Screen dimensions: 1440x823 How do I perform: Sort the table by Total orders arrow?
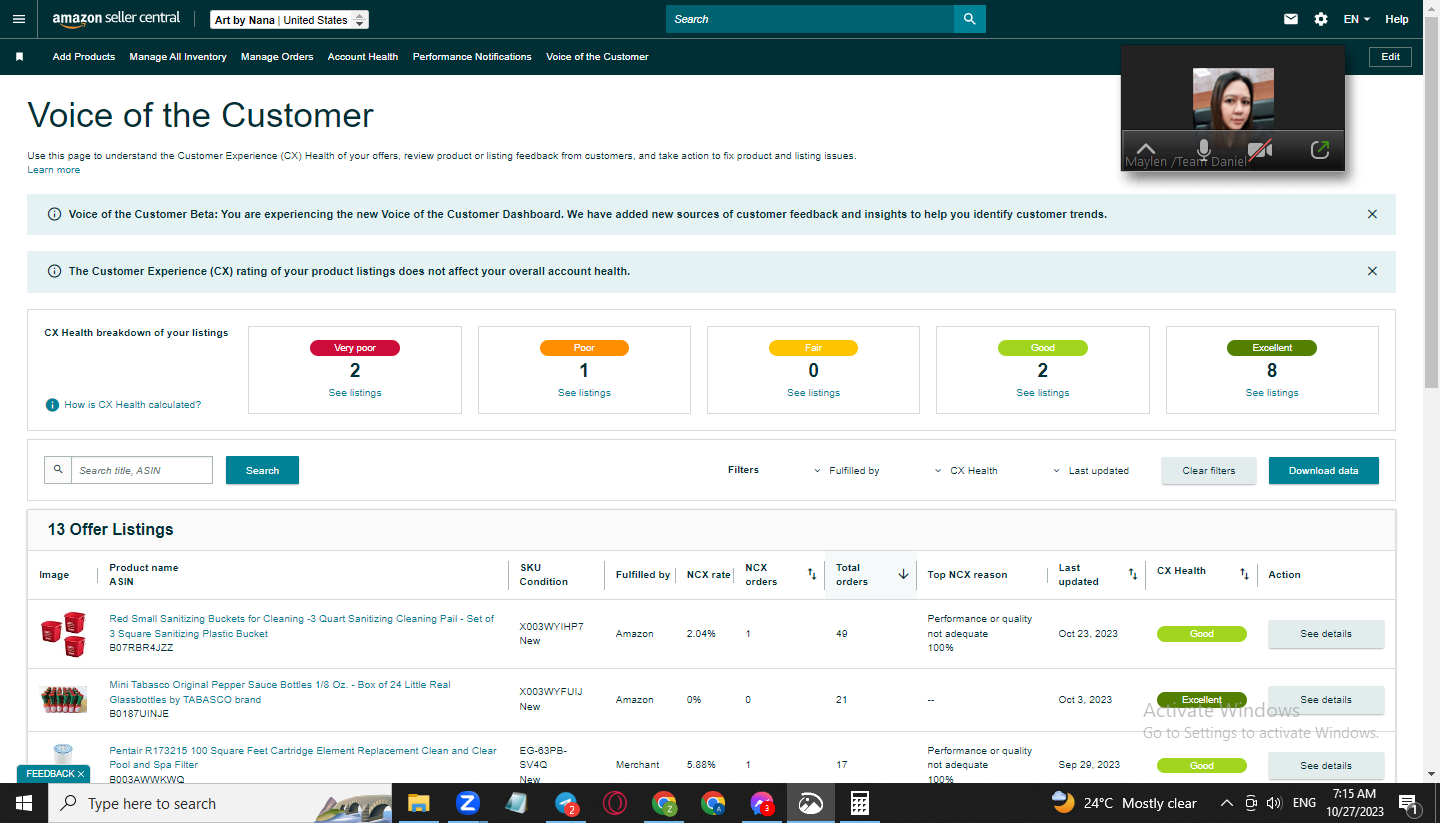pos(903,574)
